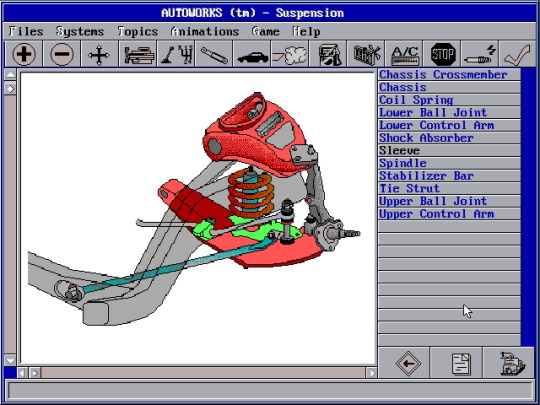This screenshot has width=540, height=405.
Task: Open the car body icon
Action: (252, 54)
